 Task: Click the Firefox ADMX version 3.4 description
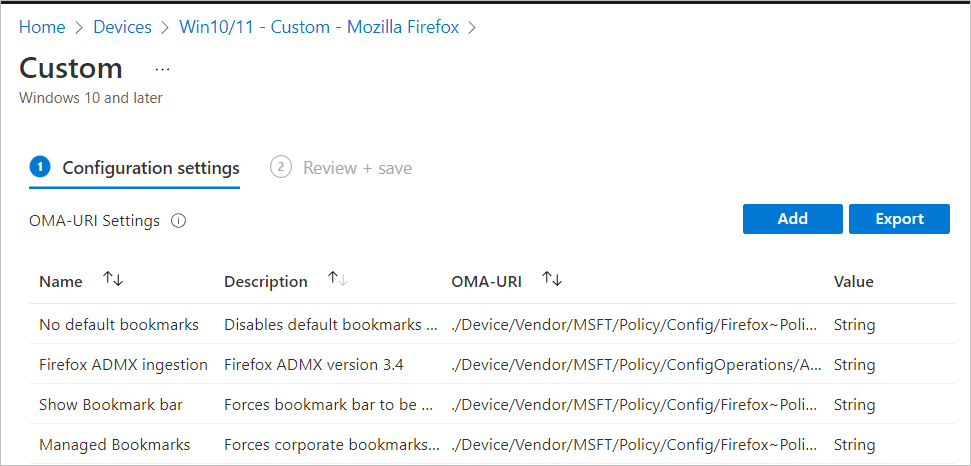313,364
